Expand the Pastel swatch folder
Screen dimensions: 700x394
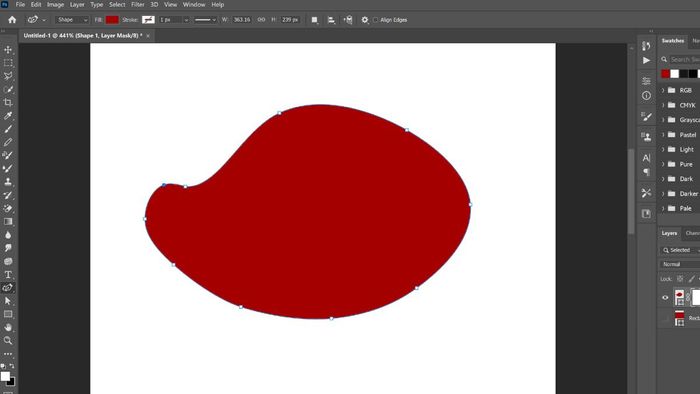pos(663,135)
